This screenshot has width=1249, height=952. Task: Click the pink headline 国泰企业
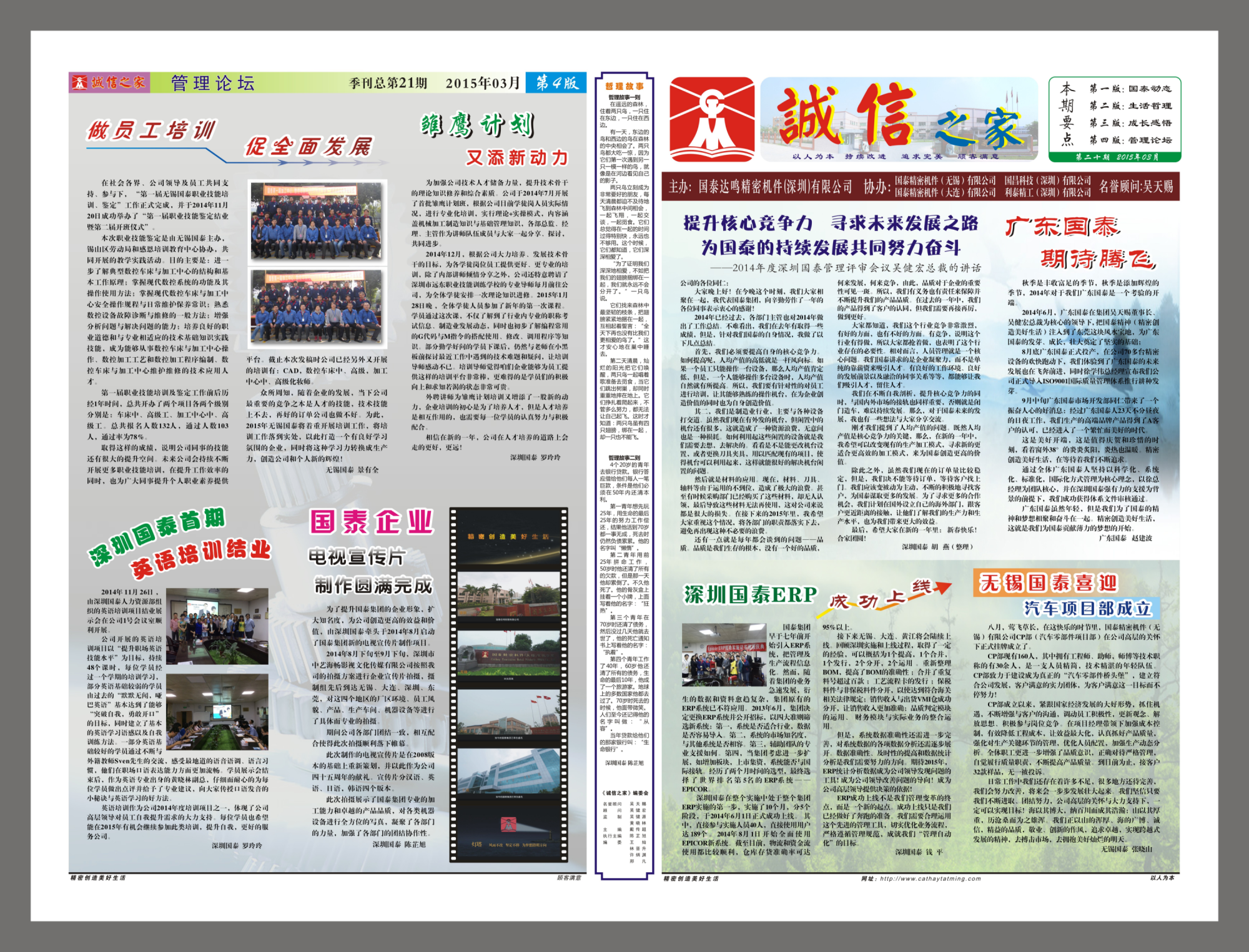[372, 522]
